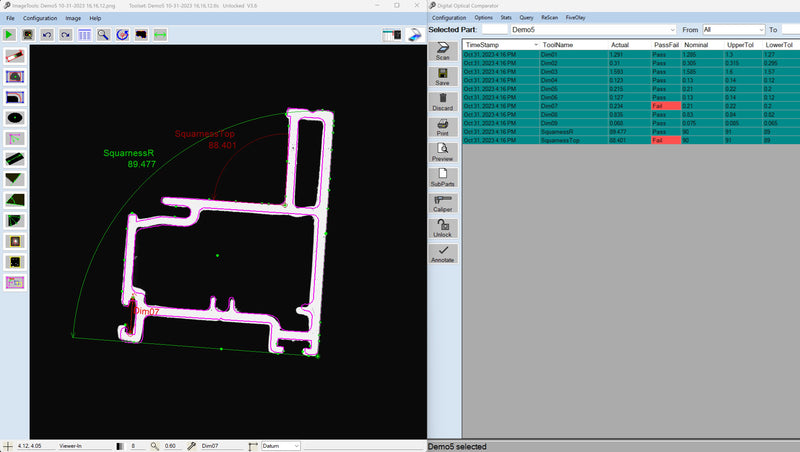The image size is (800, 452).
Task: Click the green double-arrow measure icon
Action: 160,34
